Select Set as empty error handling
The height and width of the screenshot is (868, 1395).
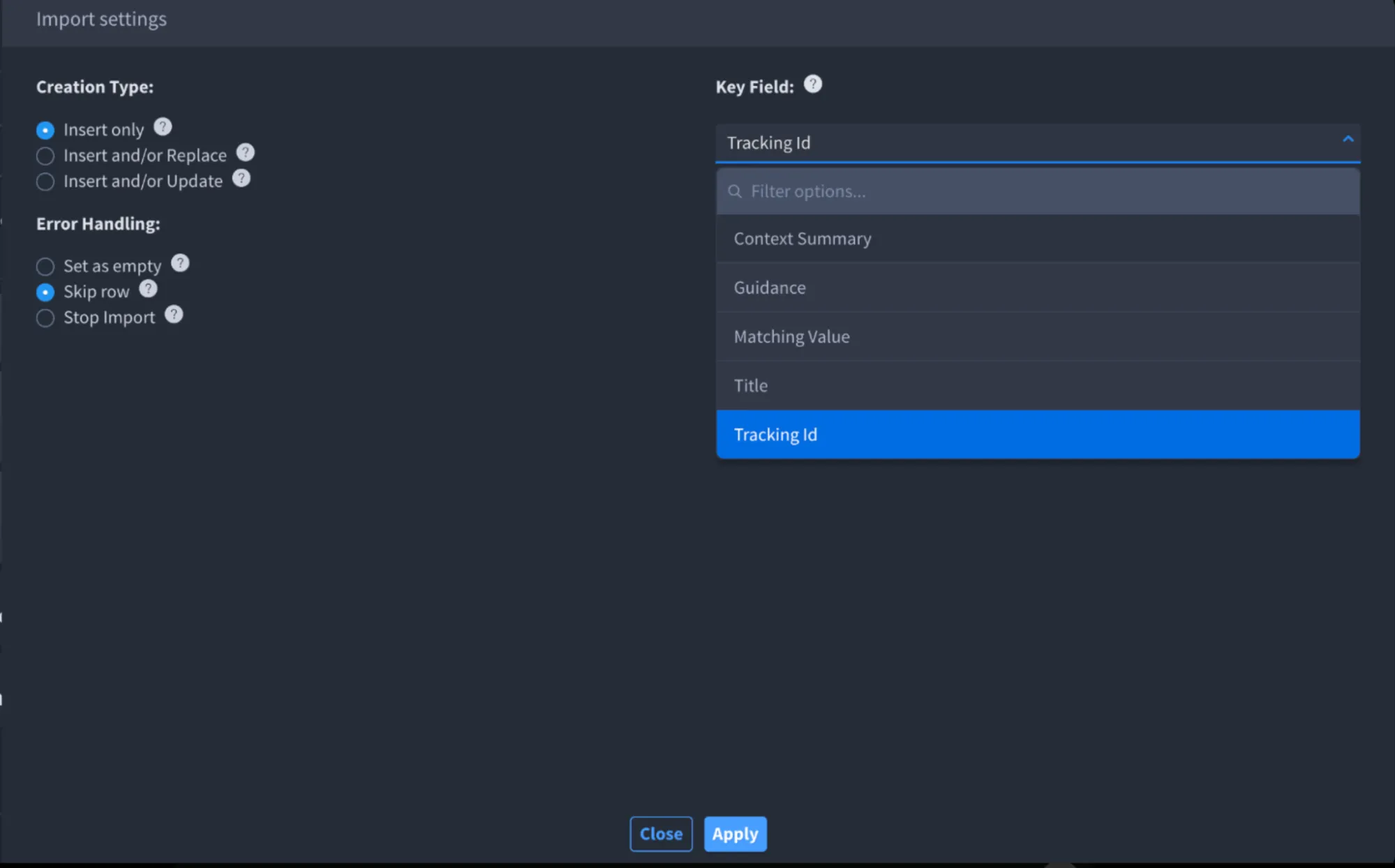pyautogui.click(x=45, y=267)
